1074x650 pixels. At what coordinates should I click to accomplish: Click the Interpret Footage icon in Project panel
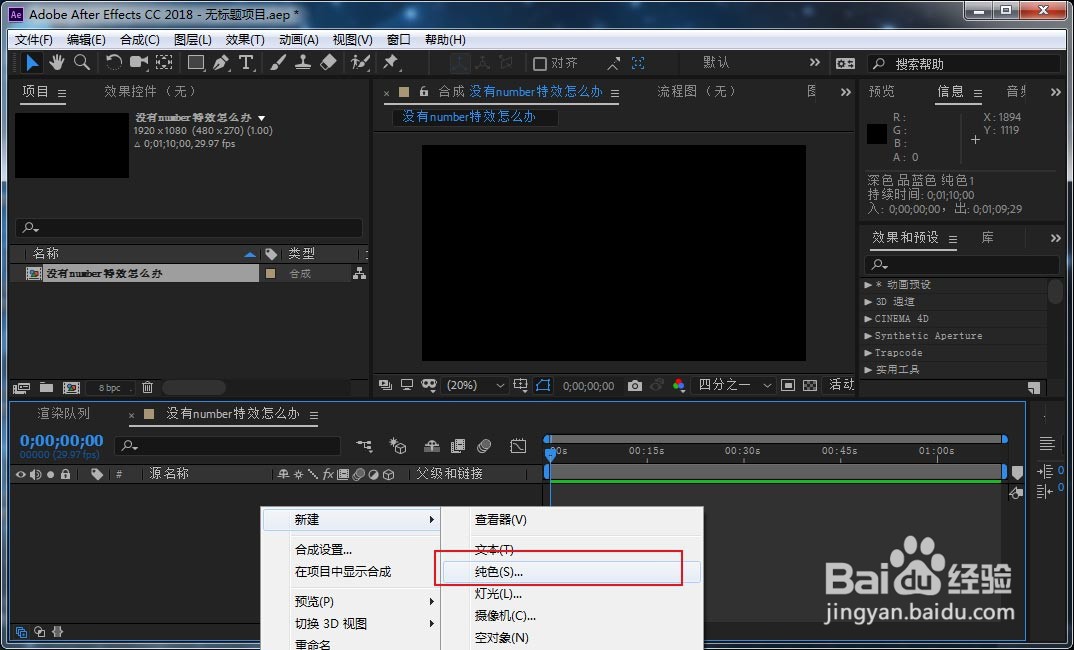pyautogui.click(x=21, y=388)
